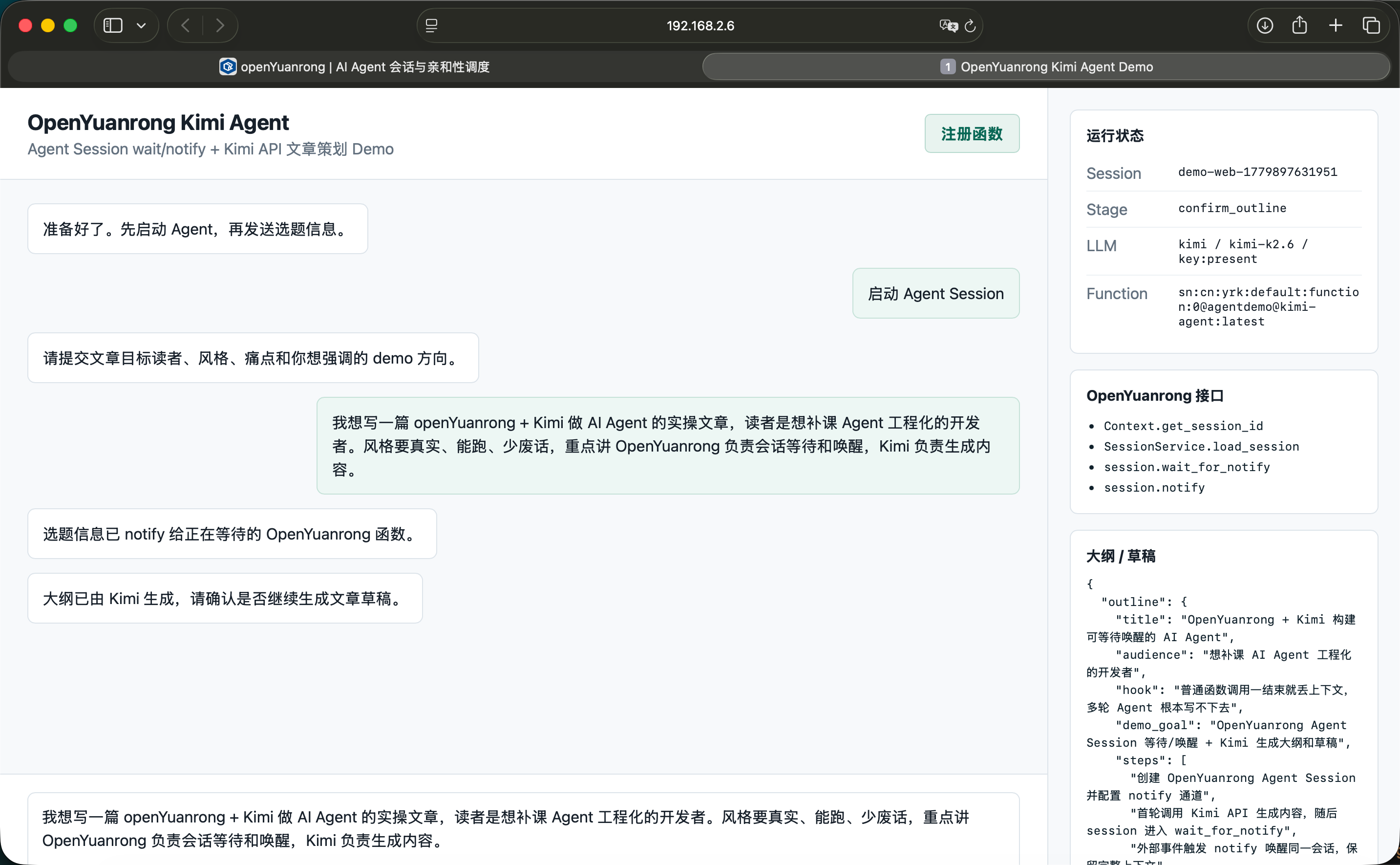The image size is (1400, 865).
Task: Click message 大纲已由 Kimi 生成
Action: click(225, 598)
